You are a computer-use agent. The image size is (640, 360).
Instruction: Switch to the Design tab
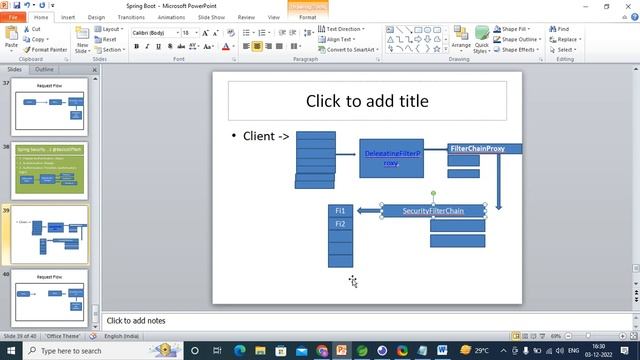pos(96,17)
